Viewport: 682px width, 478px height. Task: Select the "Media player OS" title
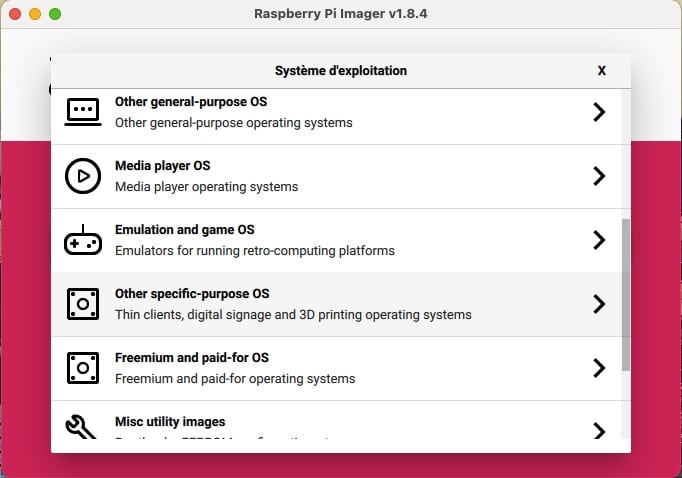(x=162, y=166)
